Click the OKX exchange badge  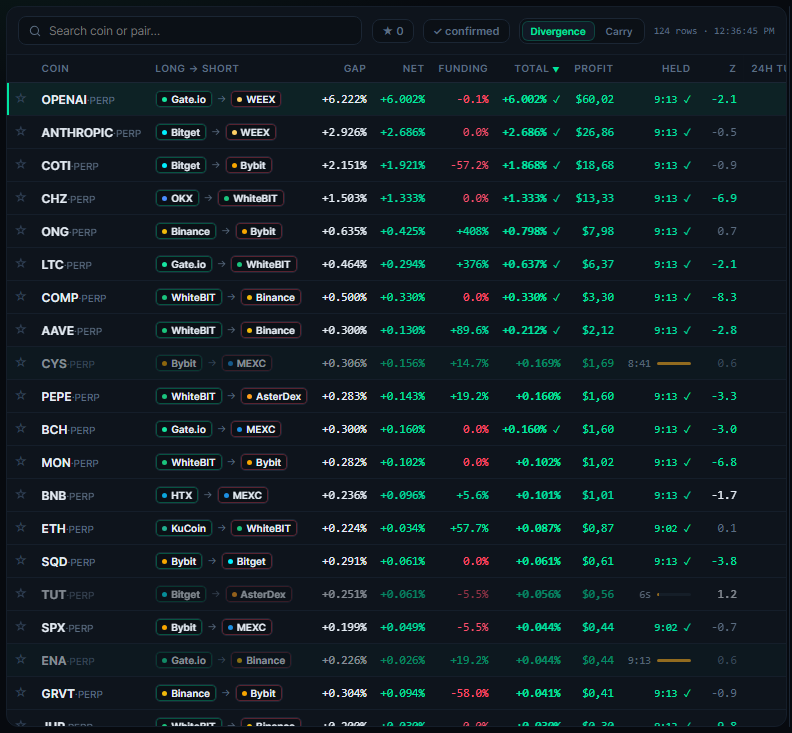pos(177,199)
